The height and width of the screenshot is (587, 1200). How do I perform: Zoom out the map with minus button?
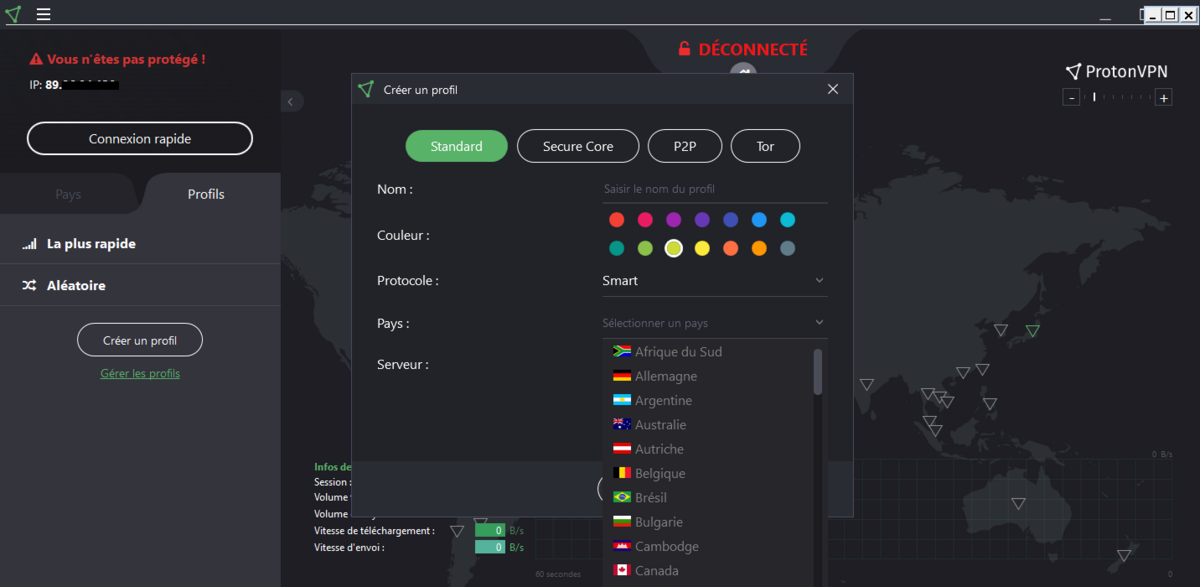click(x=1071, y=98)
